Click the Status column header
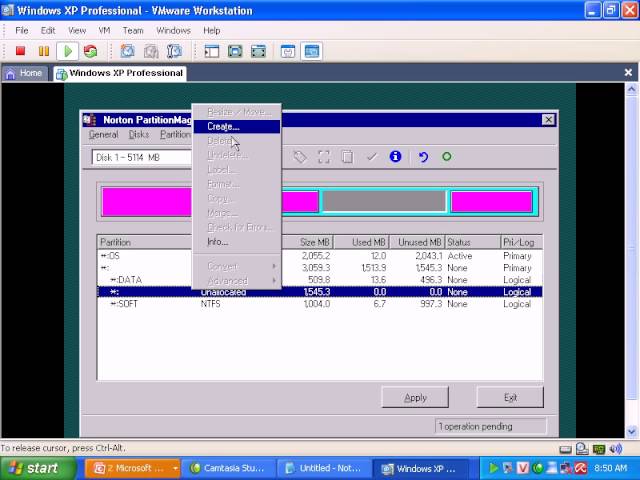 tap(473, 242)
